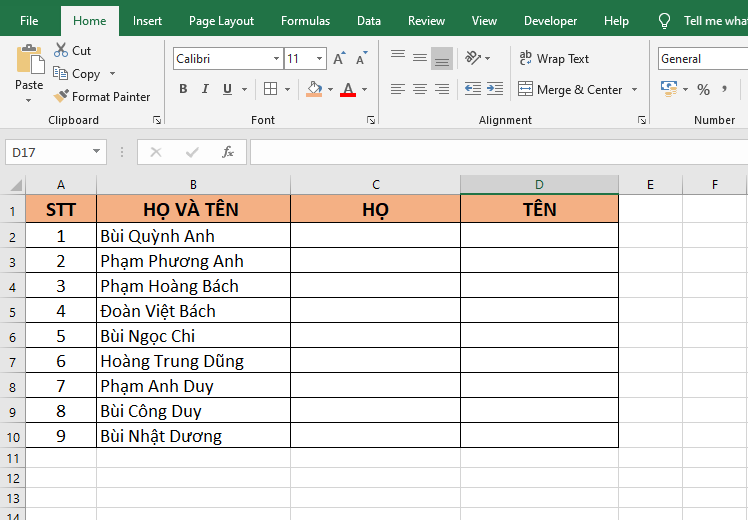The image size is (748, 520).
Task: Apply Accounting number format icon
Action: point(669,89)
